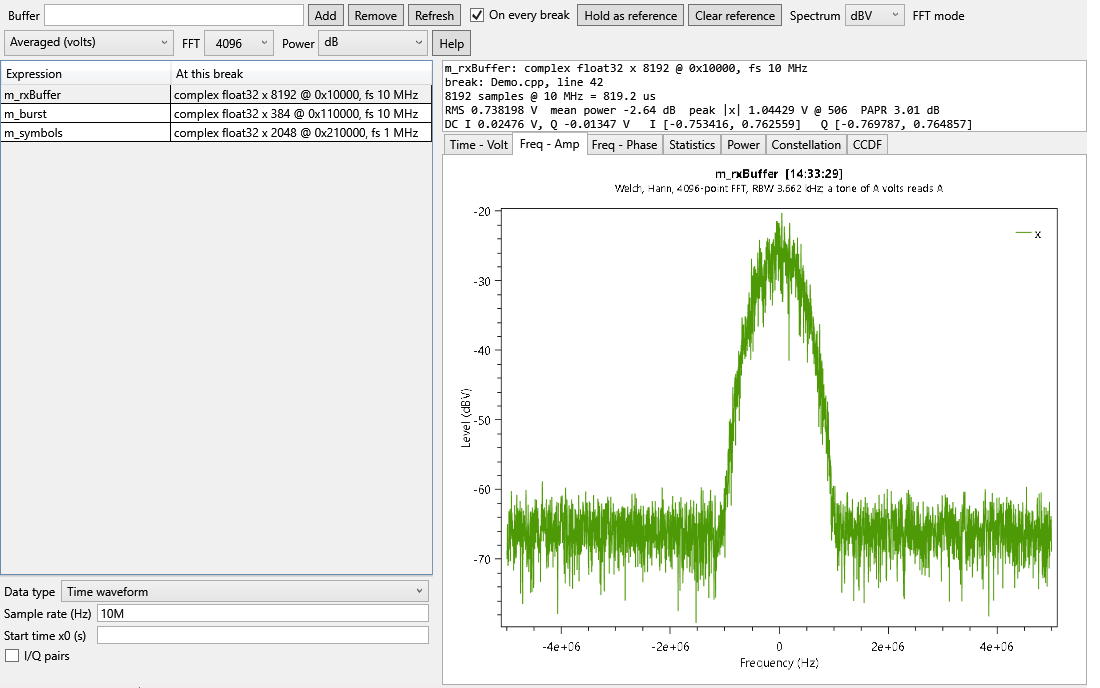Click the At this break column header

coord(301,74)
